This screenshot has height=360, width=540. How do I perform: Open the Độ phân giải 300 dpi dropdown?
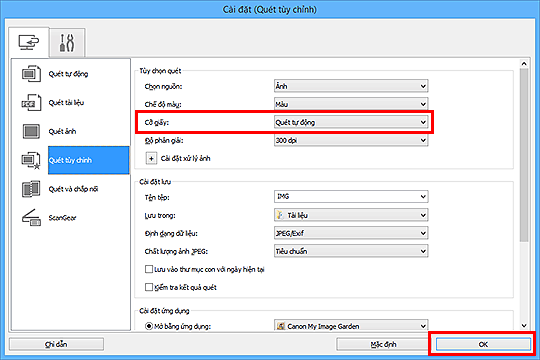(351, 140)
